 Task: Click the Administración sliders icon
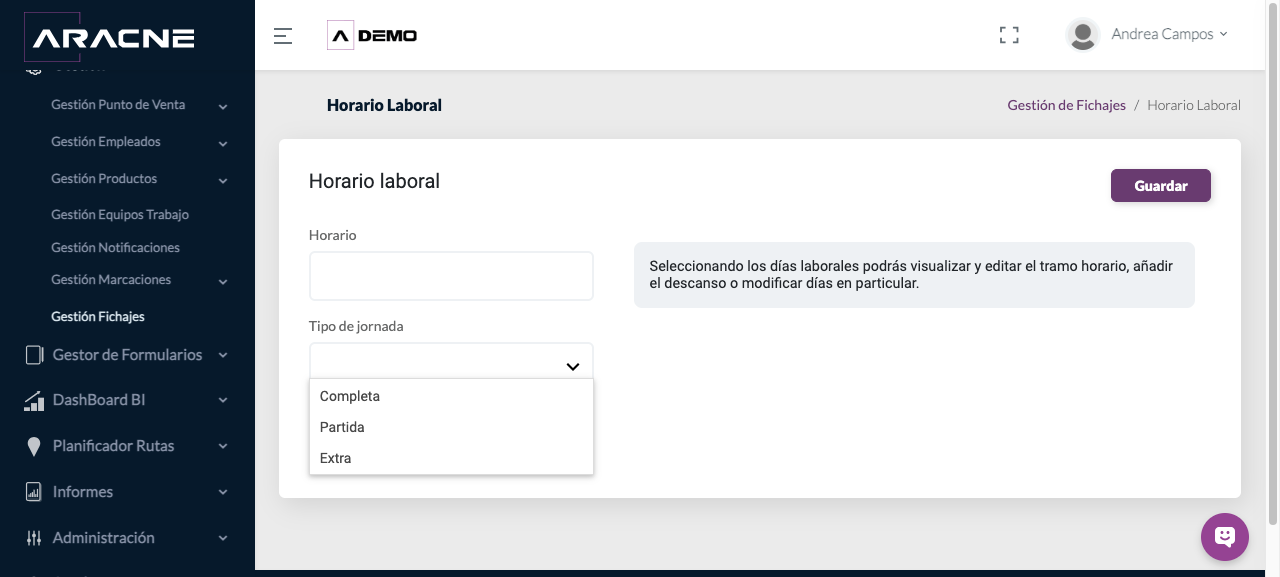(x=34, y=538)
